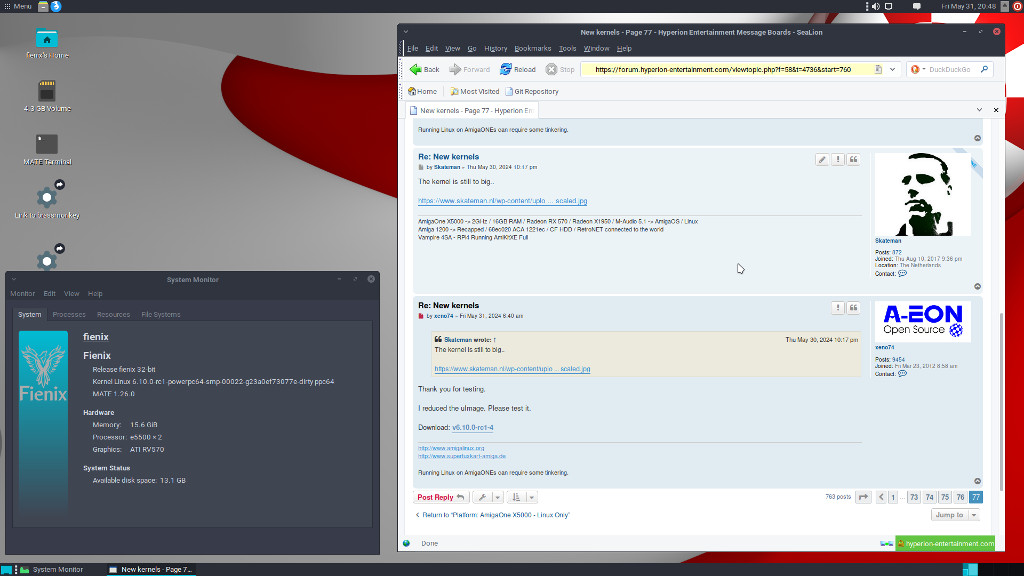The image size is (1024, 576).
Task: Expand the topic tools dropdown arrow
Action: [x=497, y=498]
